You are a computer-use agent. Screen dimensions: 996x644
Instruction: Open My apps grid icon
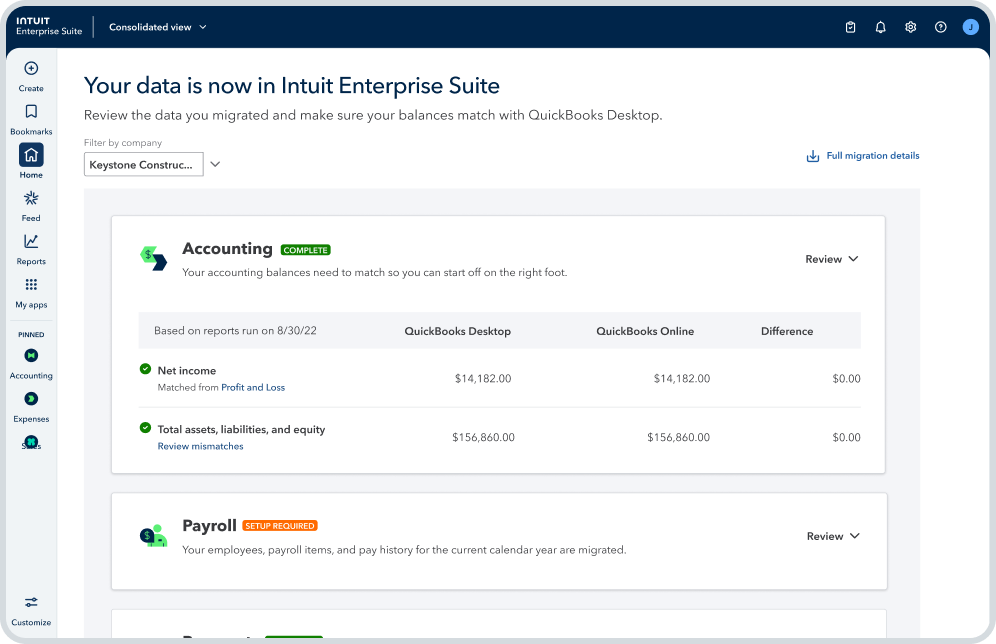[x=31, y=285]
